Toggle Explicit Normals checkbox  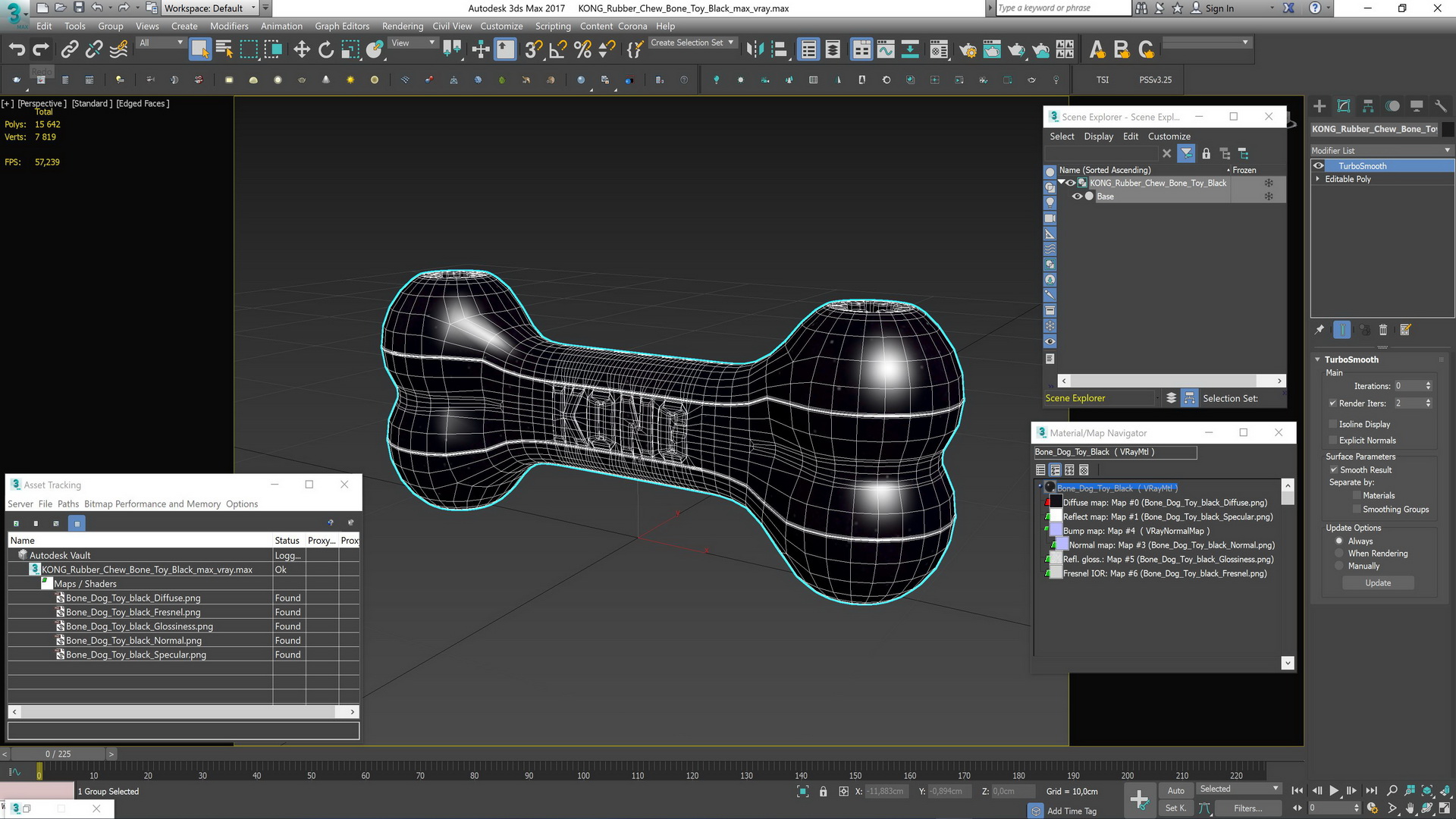coord(1333,441)
